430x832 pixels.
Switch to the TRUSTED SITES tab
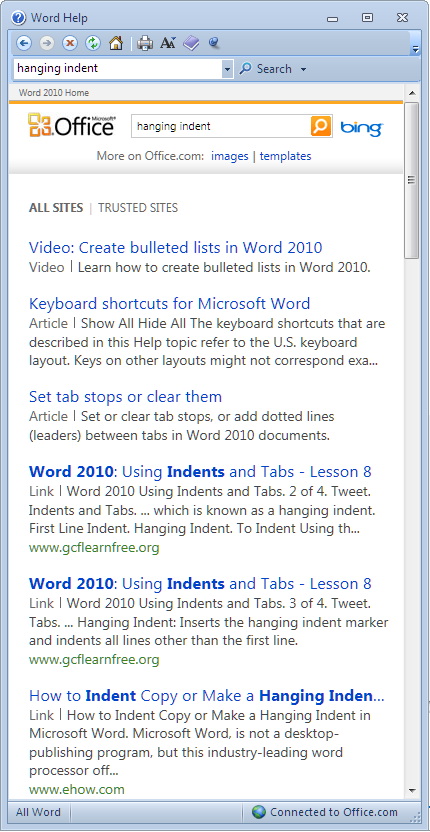138,208
